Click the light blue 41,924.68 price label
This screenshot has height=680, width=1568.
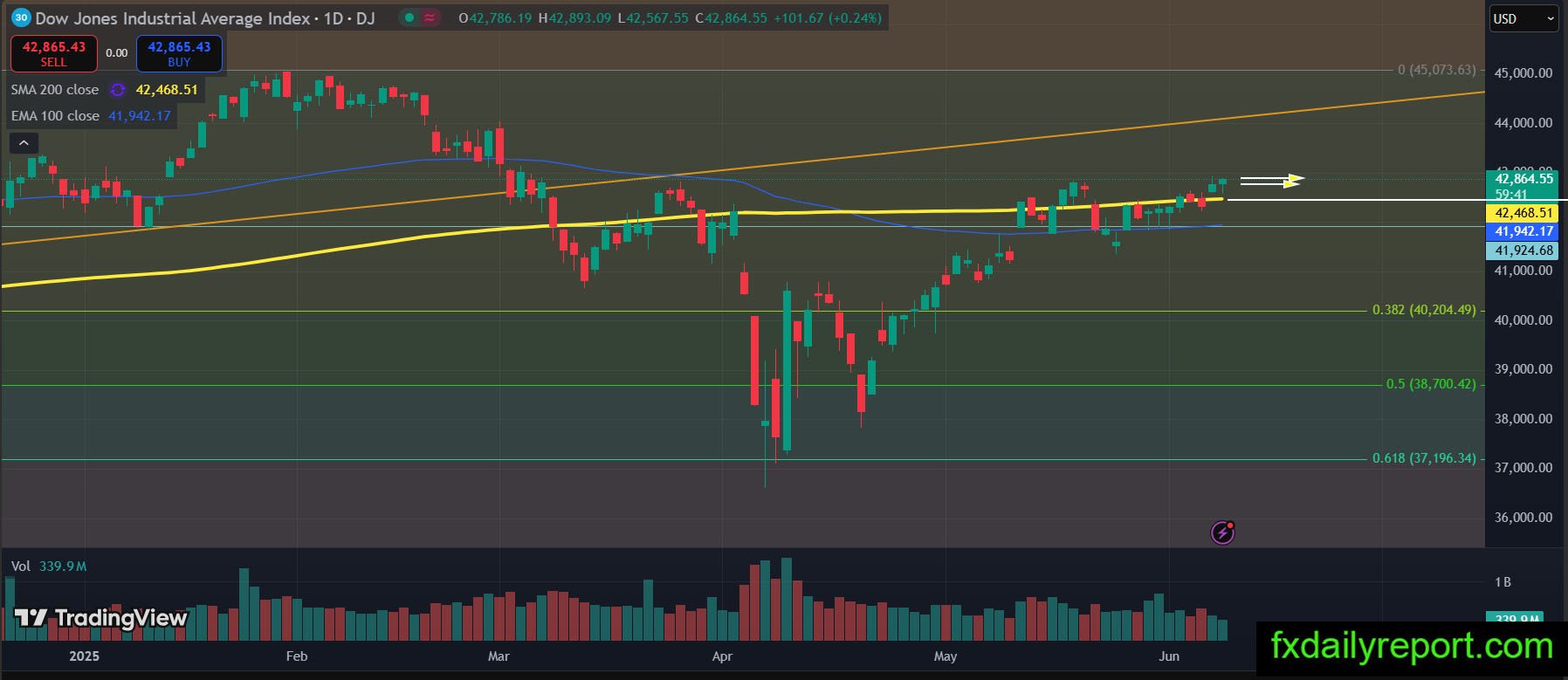click(1523, 251)
